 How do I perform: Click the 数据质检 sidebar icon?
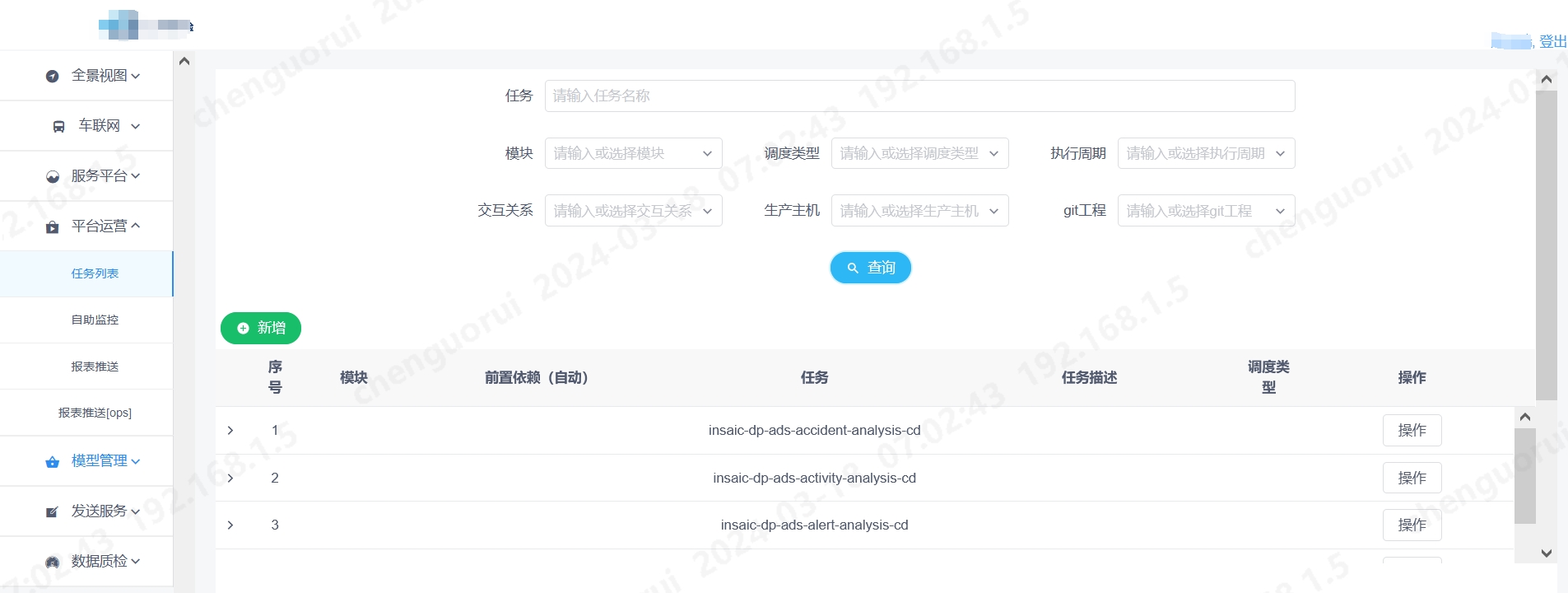point(53,563)
